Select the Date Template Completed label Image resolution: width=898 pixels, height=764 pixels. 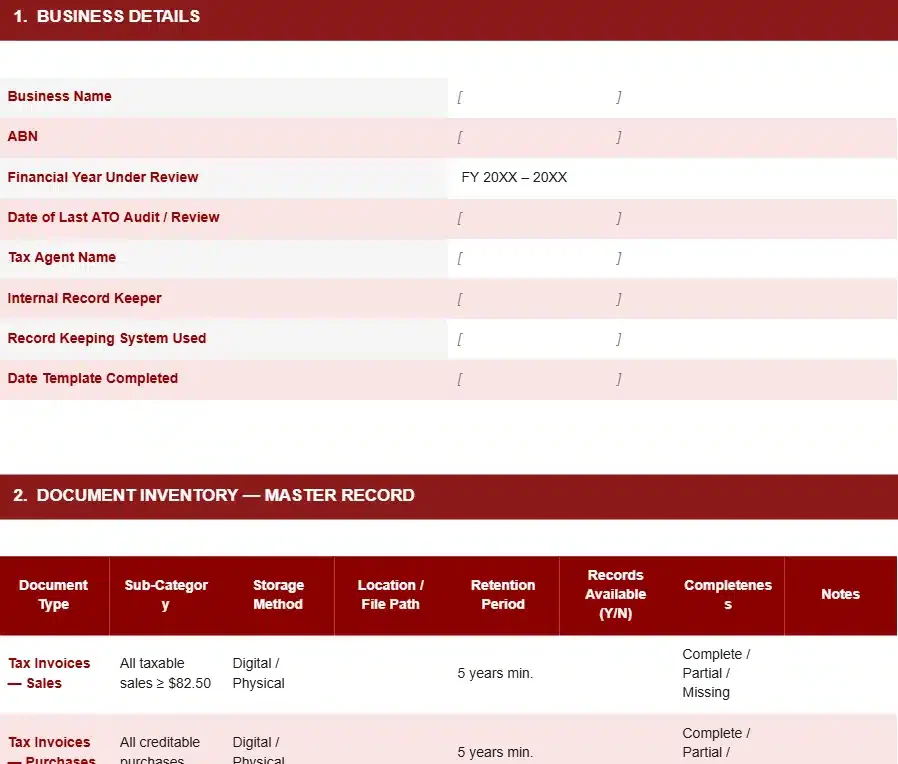coord(93,379)
